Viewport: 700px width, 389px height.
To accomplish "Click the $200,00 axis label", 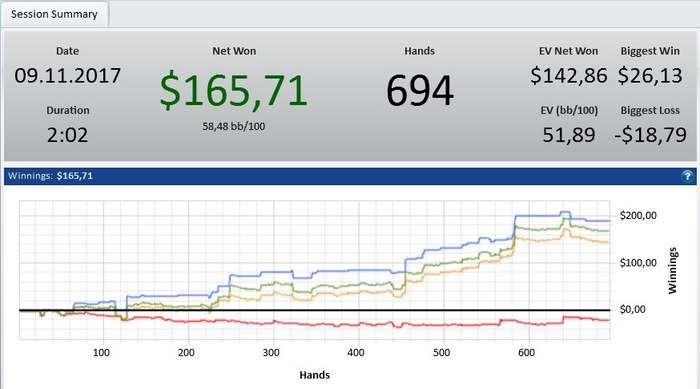I will coord(638,216).
